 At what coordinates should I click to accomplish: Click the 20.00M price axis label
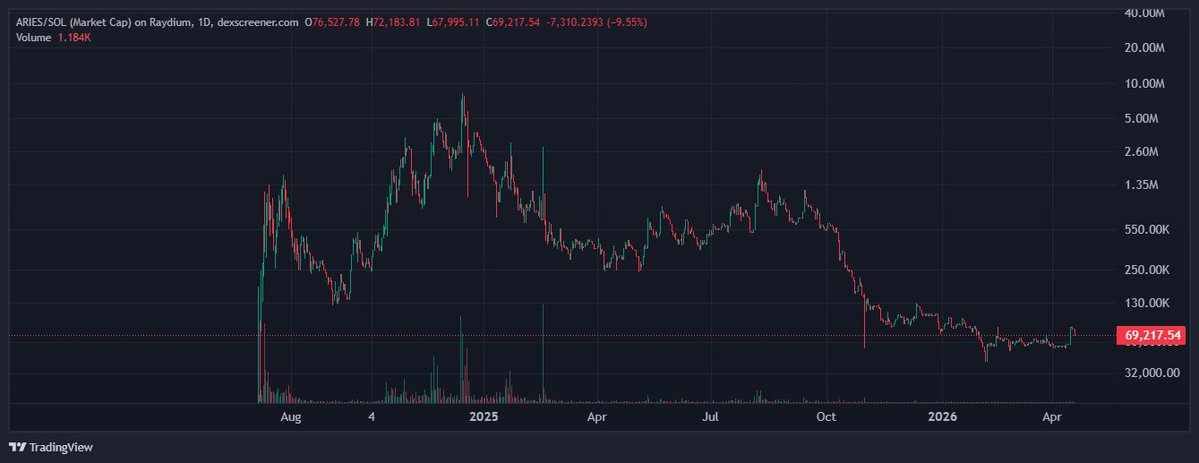click(x=1143, y=48)
